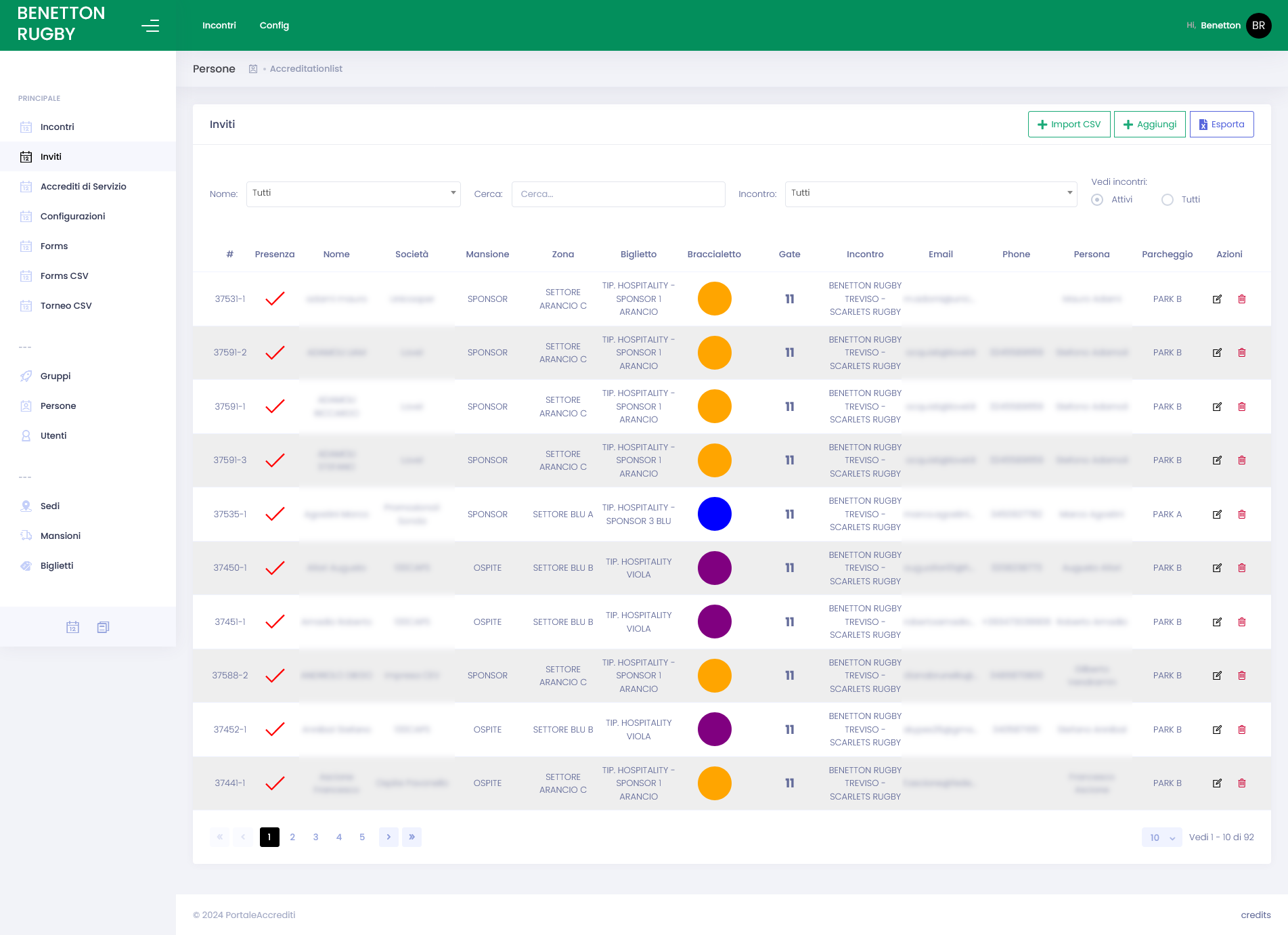This screenshot has width=1288, height=935.
Task: Delete invite row 37450-1
Action: (1242, 568)
